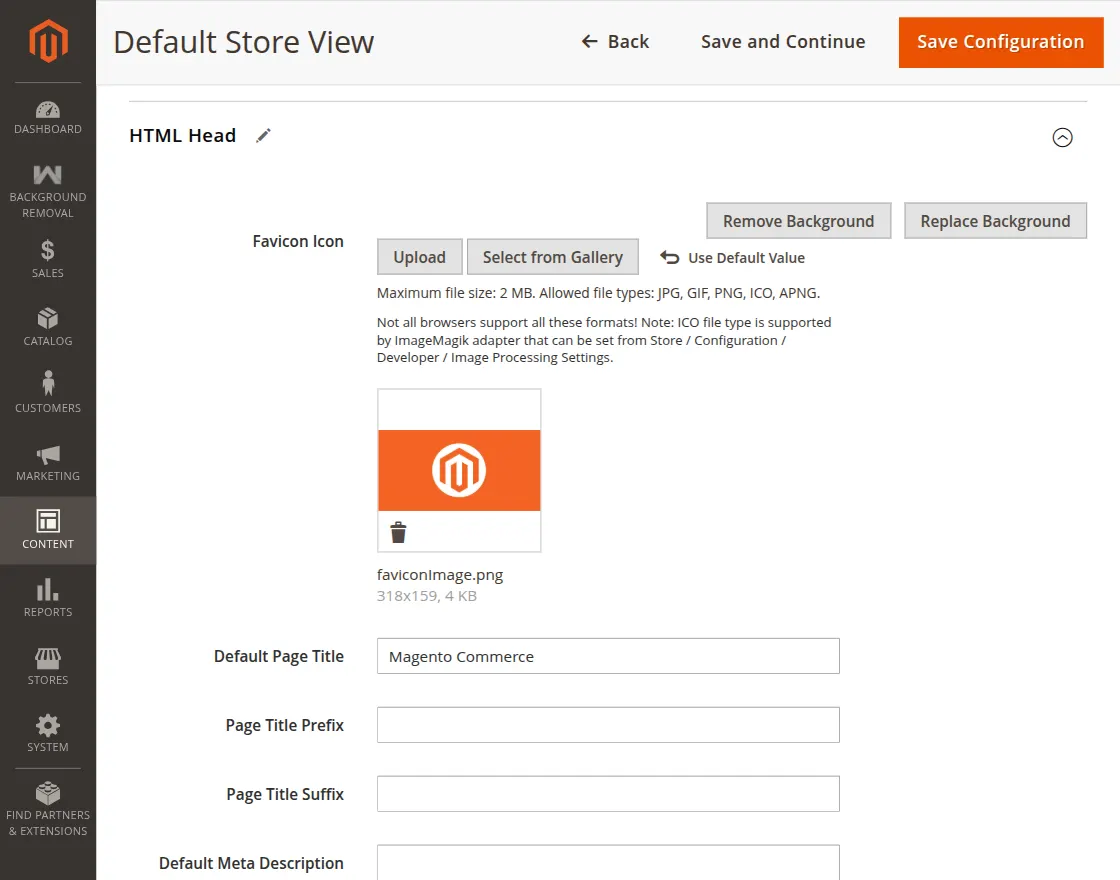Open the Stores menu entry
This screenshot has height=880, width=1120.
pyautogui.click(x=47, y=664)
